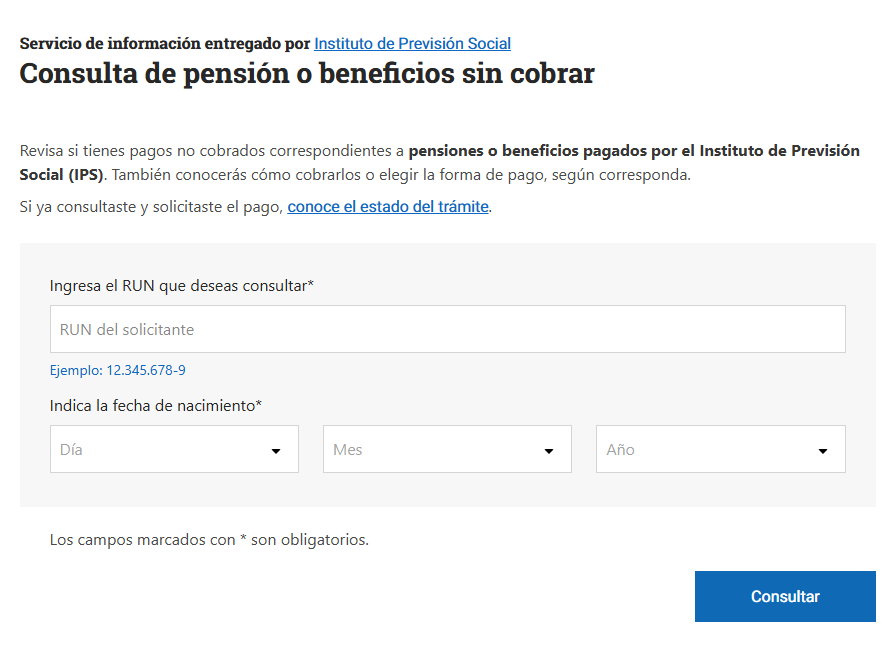Click the arrow icon in Mes dropdown
This screenshot has height=661, width=882.
549,451
